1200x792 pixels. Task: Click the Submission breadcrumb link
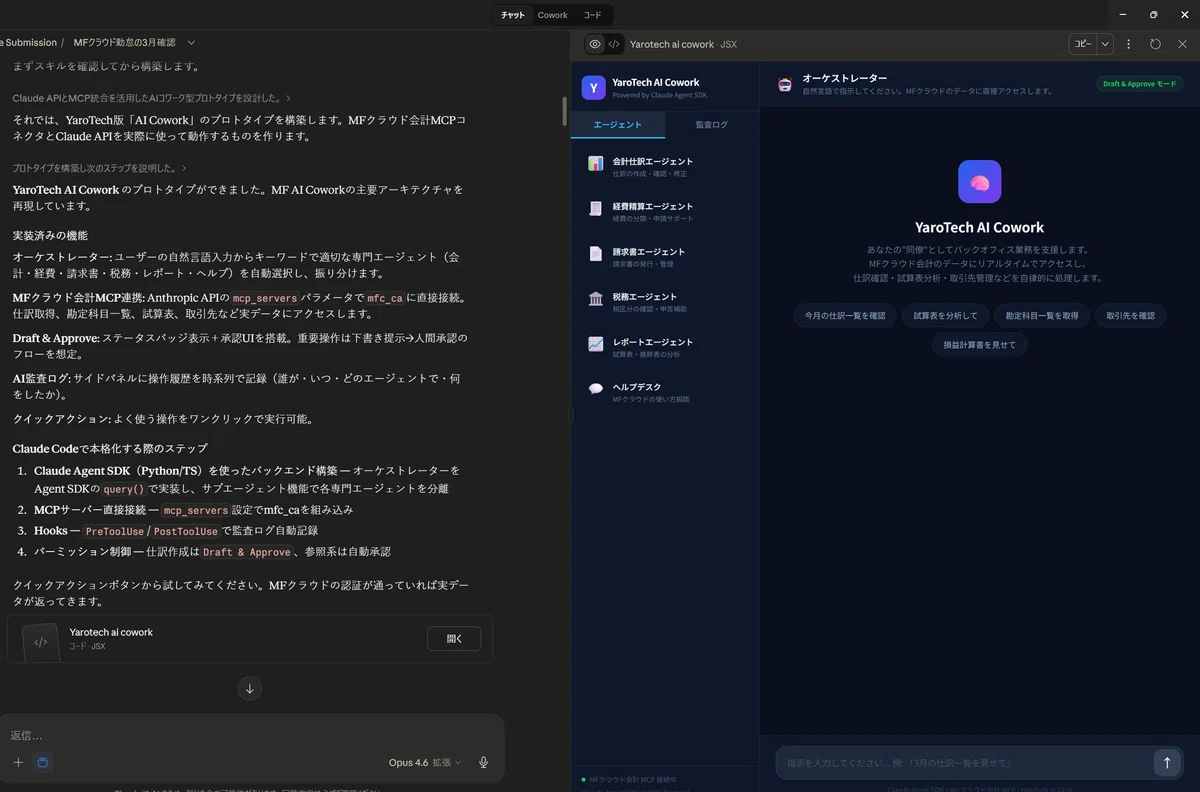coord(28,43)
